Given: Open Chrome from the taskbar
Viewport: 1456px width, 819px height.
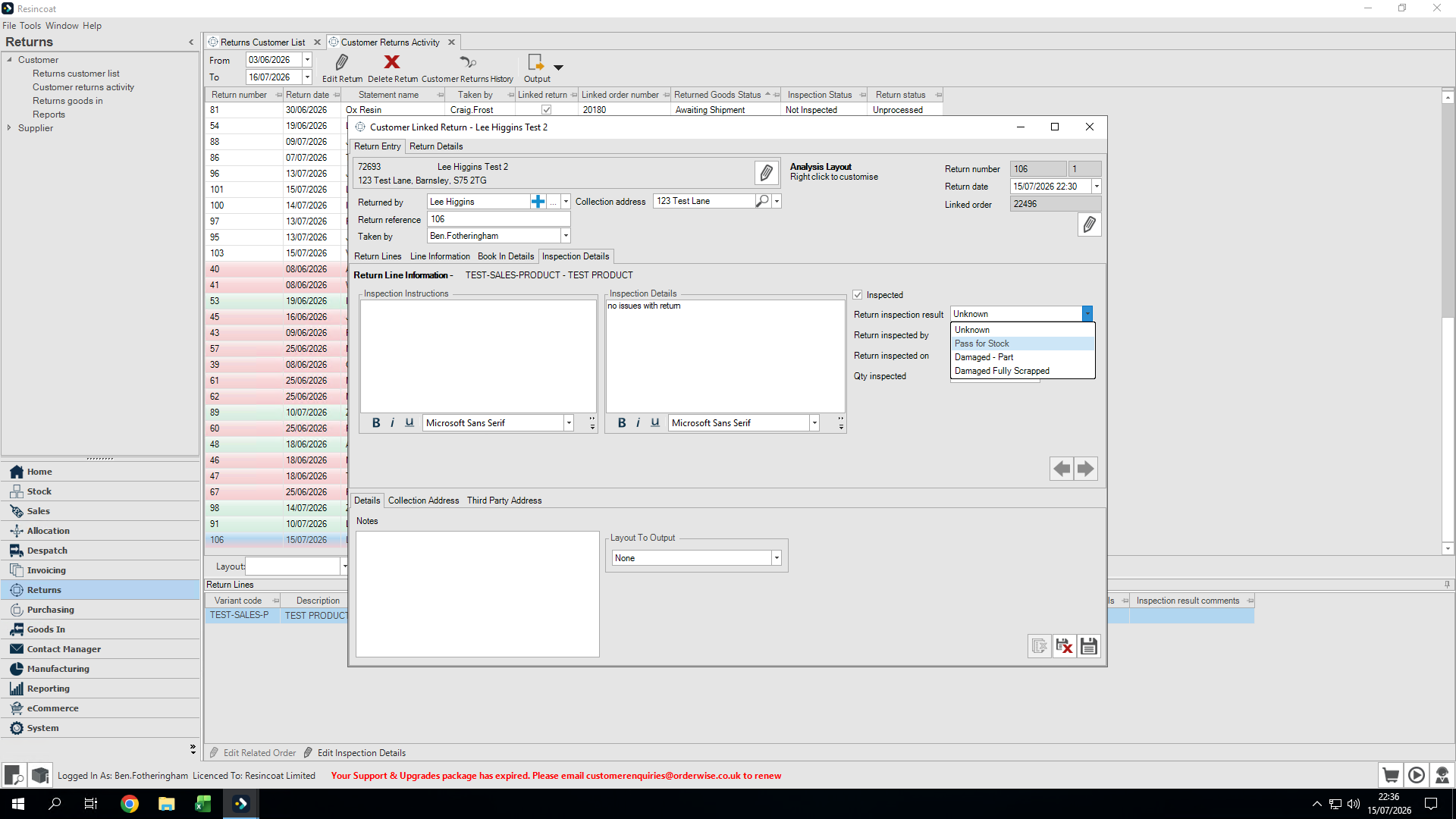Looking at the screenshot, I should click(x=130, y=804).
